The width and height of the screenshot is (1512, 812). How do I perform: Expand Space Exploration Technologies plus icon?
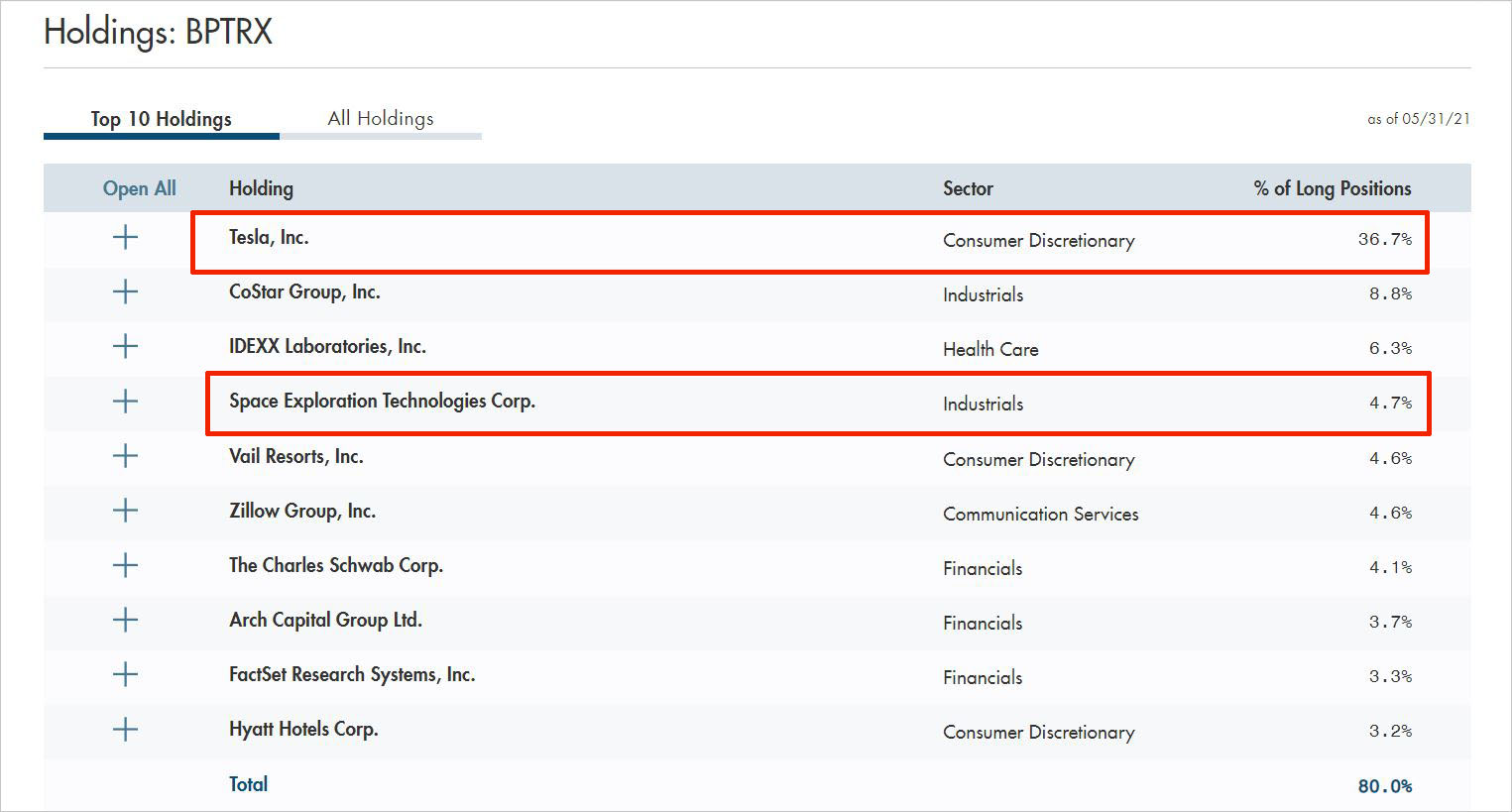pos(125,402)
